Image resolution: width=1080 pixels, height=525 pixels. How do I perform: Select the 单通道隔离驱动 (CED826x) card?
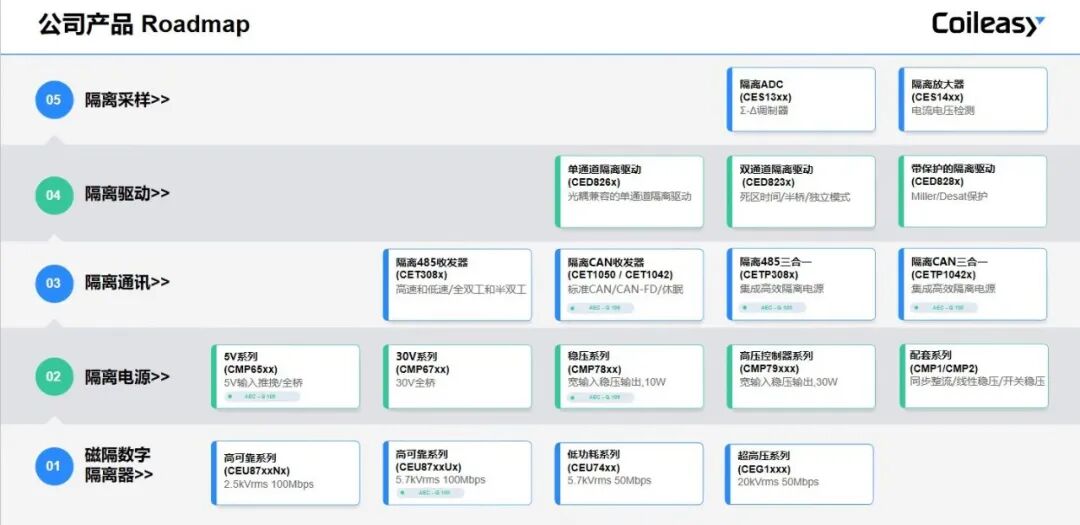[x=630, y=192]
